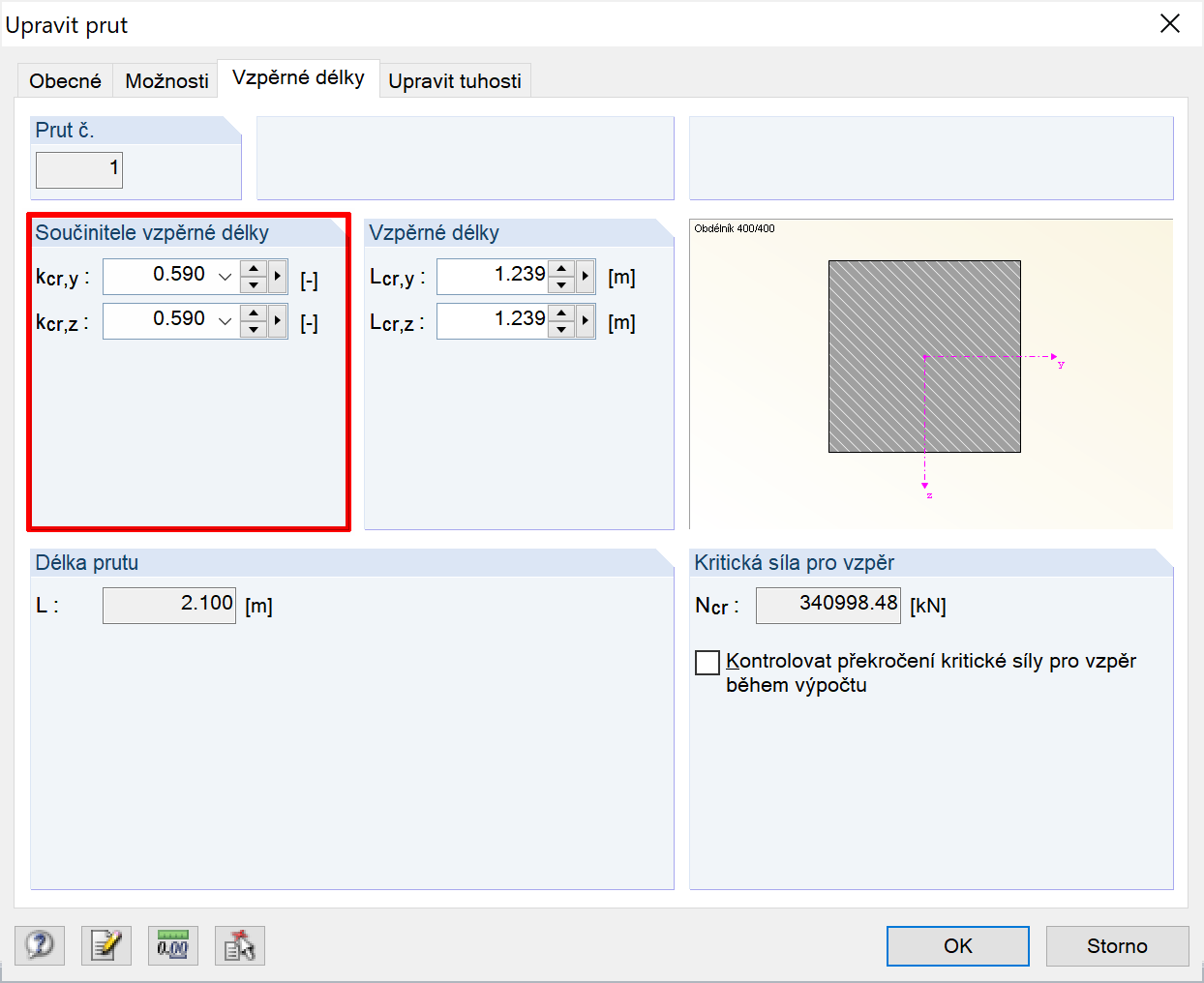Click the rectangle cross-section preview
Image resolution: width=1204 pixels, height=983 pixels.
(924, 356)
